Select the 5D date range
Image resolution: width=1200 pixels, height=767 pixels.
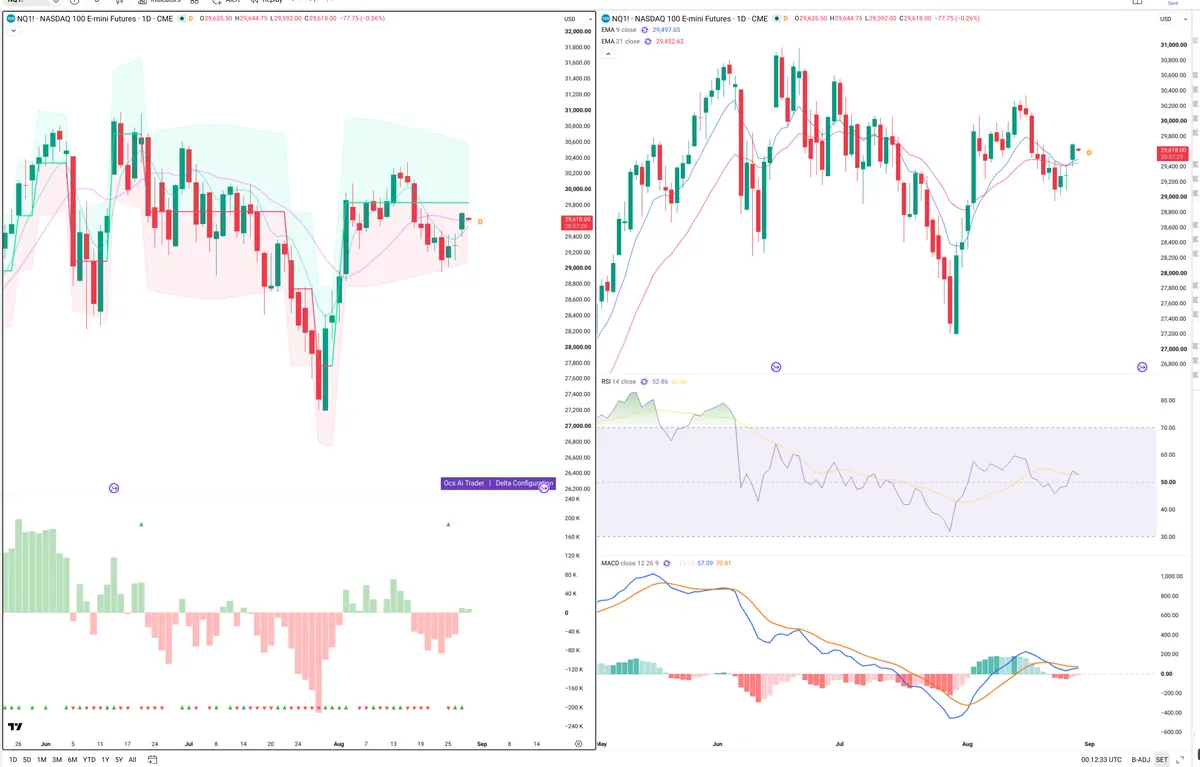pos(27,759)
